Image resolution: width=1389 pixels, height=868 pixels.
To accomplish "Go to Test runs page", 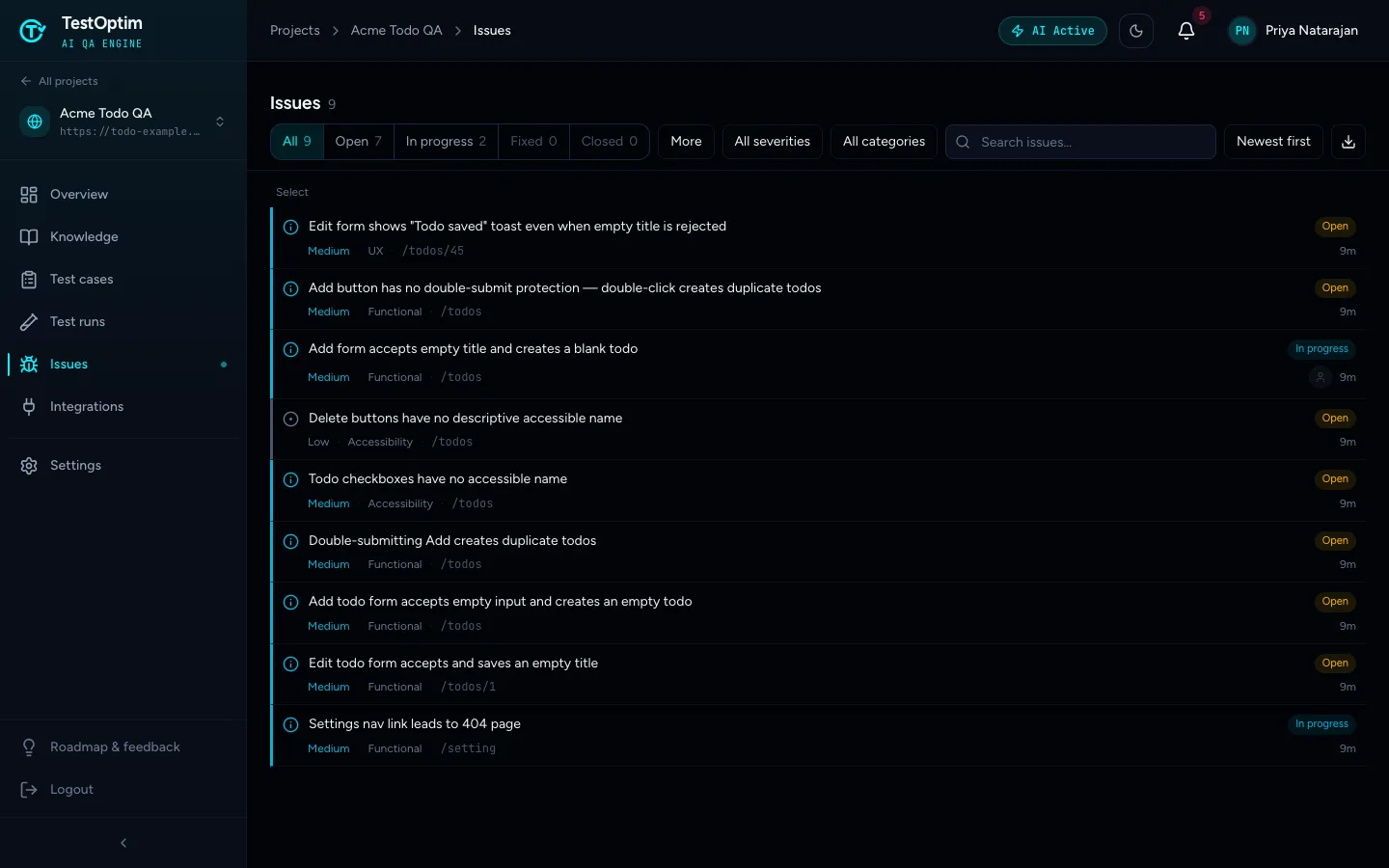I will [123, 321].
